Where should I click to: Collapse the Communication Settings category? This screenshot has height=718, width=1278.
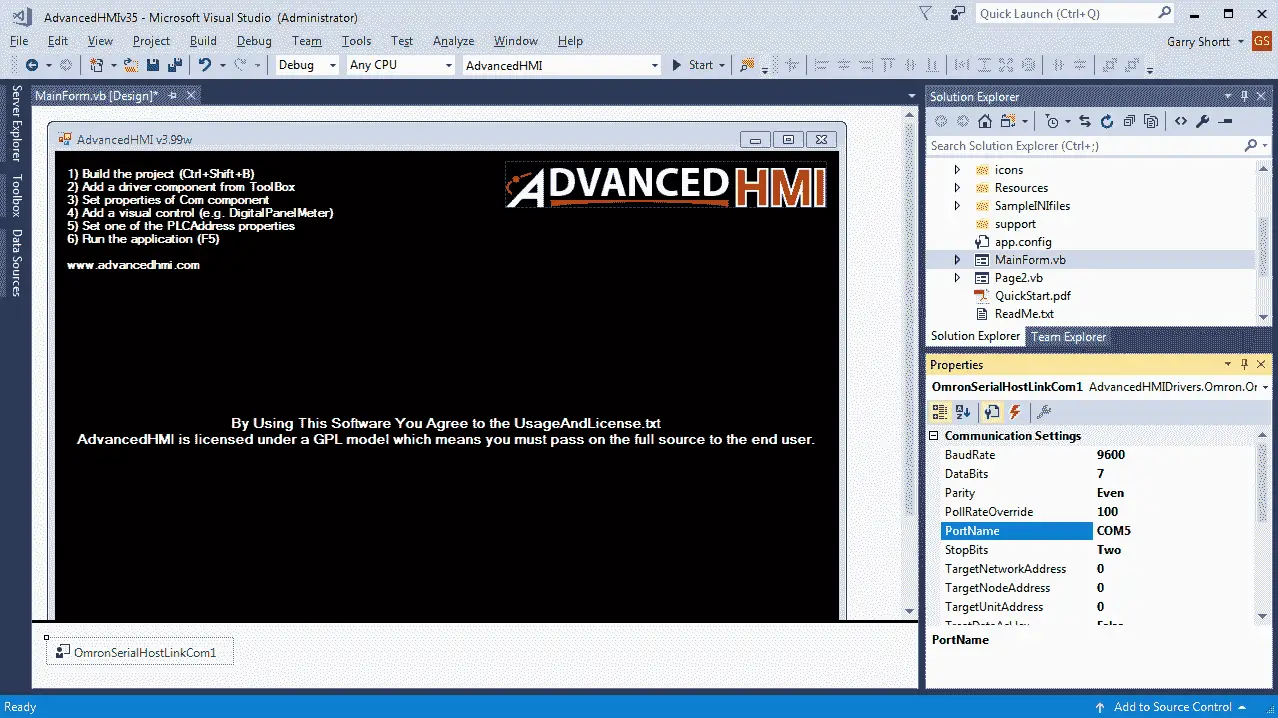point(935,436)
